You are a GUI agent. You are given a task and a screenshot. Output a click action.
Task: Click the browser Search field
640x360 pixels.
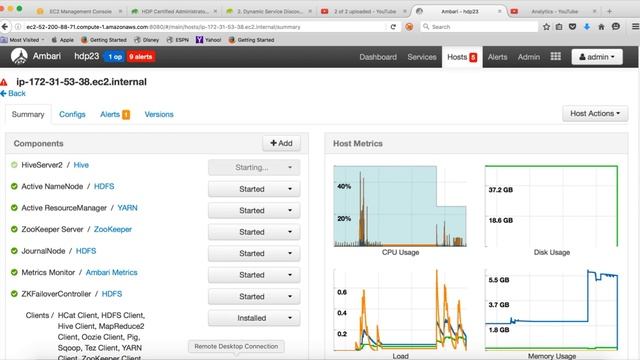[479, 27]
